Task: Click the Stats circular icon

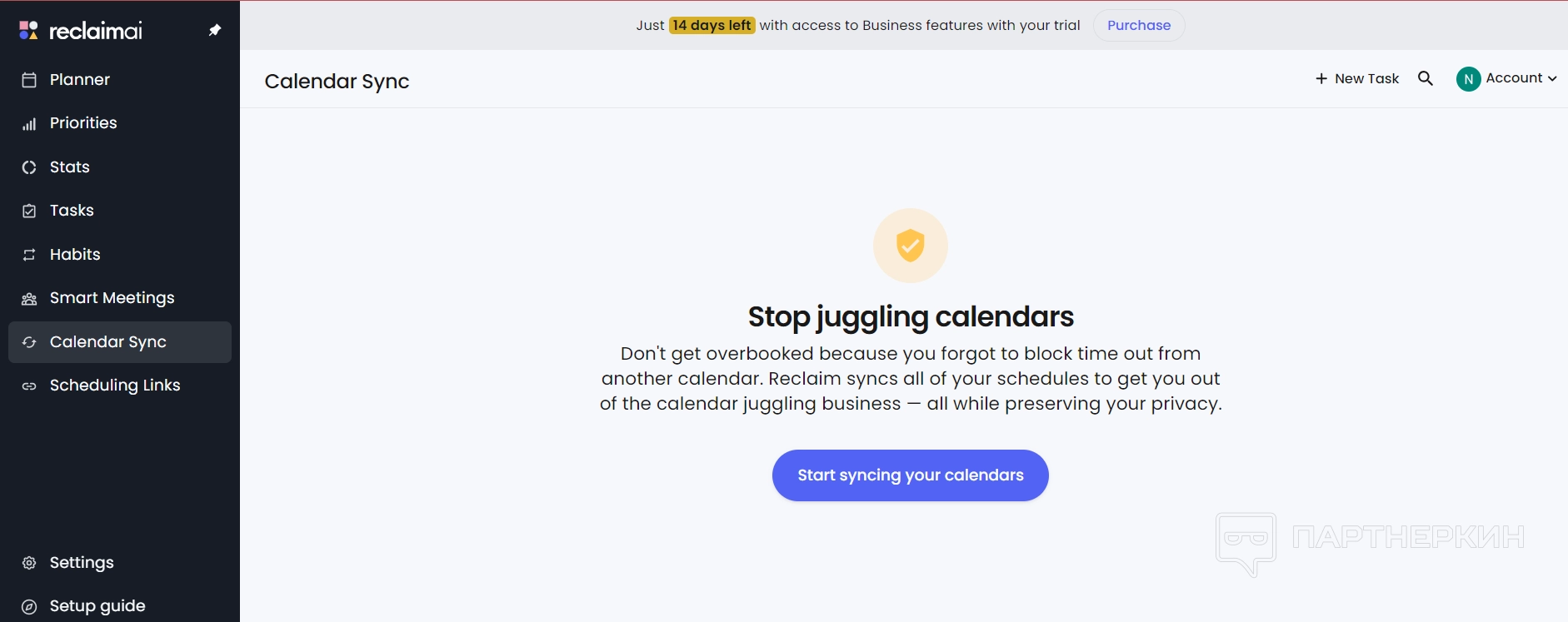Action: click(29, 167)
